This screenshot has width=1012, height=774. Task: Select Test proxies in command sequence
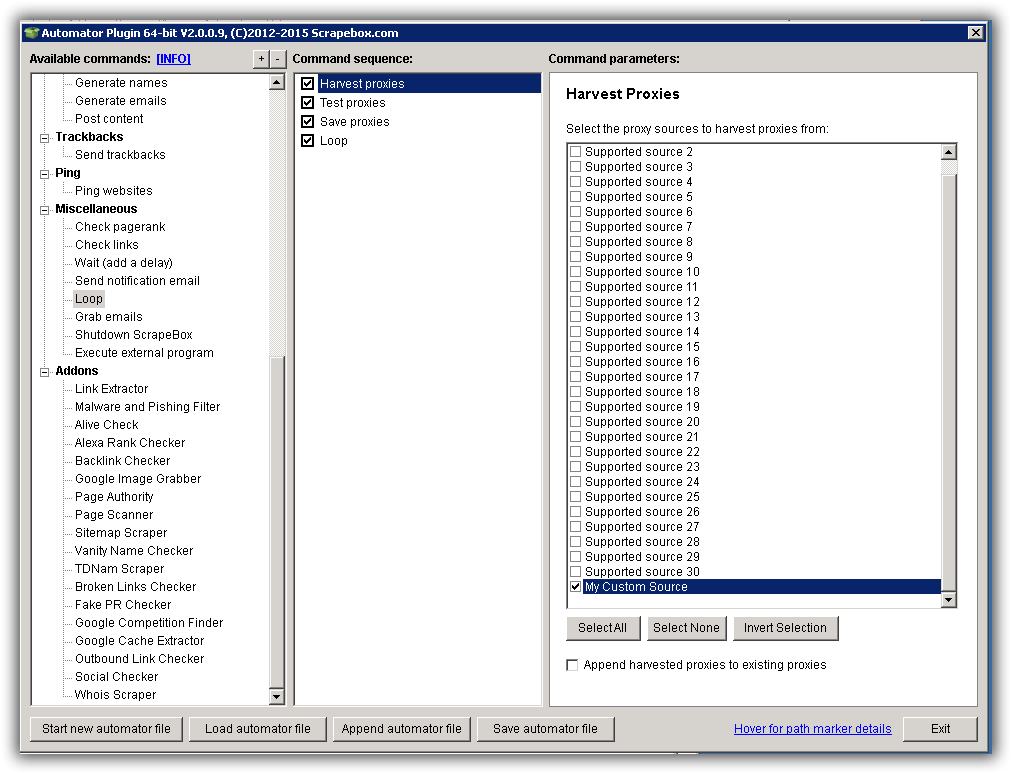[352, 103]
